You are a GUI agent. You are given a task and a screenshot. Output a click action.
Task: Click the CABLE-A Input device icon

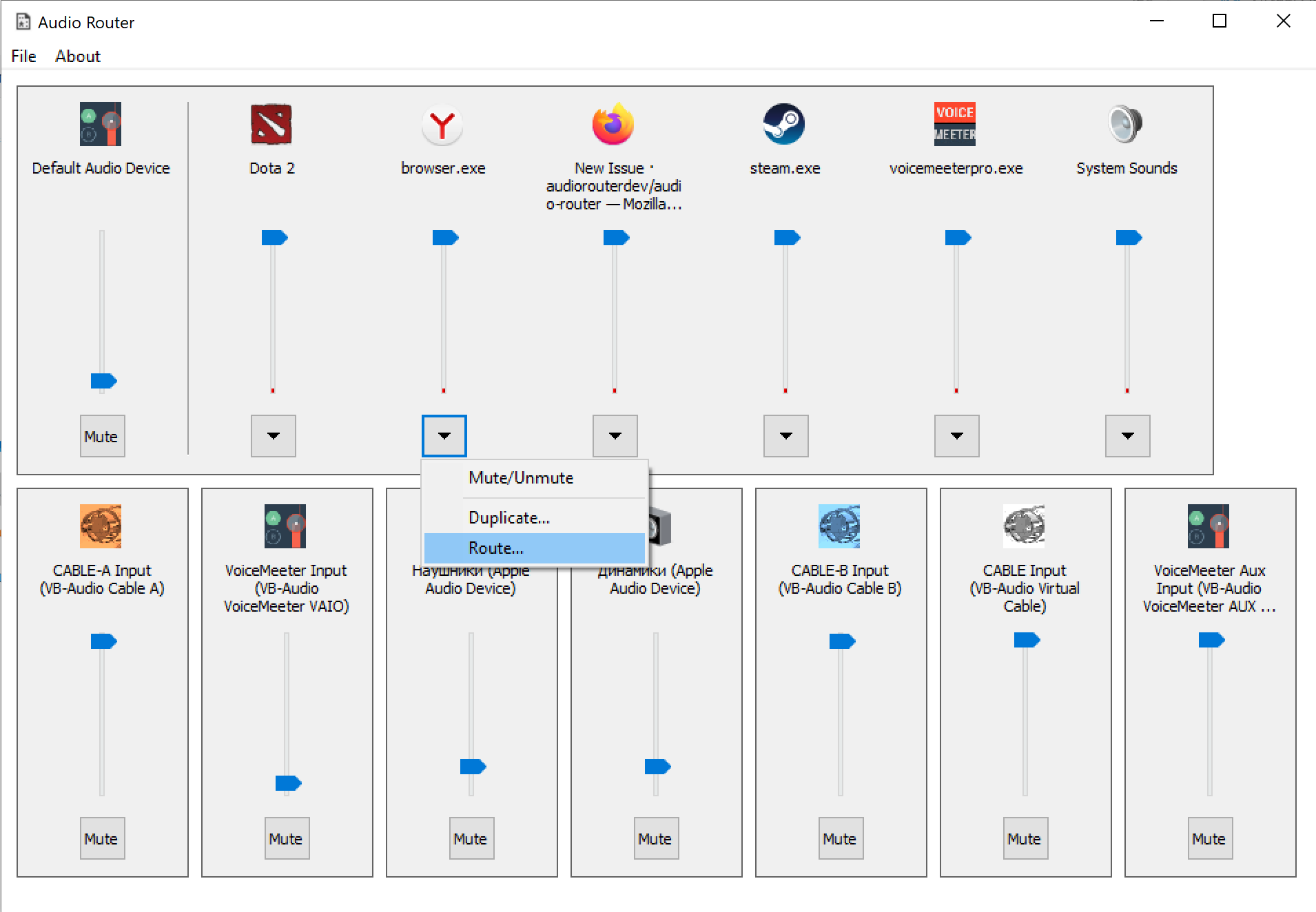pyautogui.click(x=101, y=527)
